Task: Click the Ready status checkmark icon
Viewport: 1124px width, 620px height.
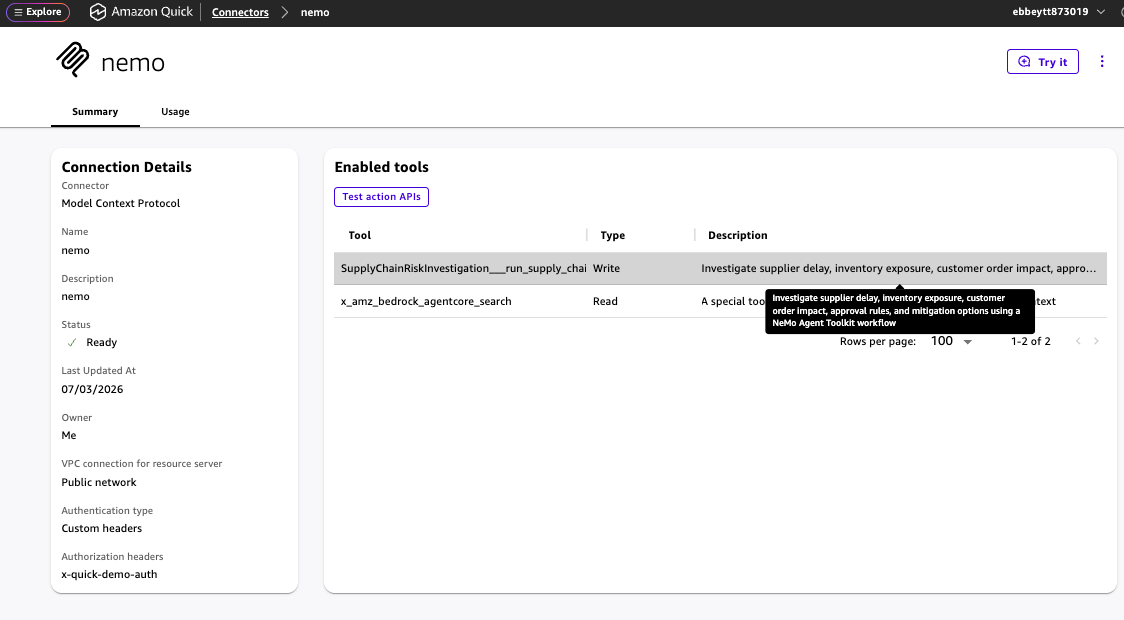Action: pos(72,343)
